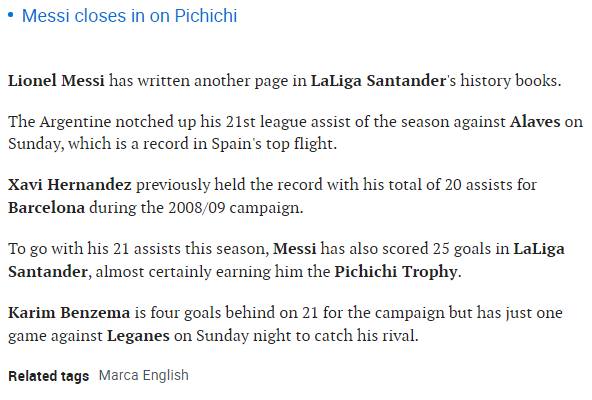Click the 'history books' text

coord(509,81)
